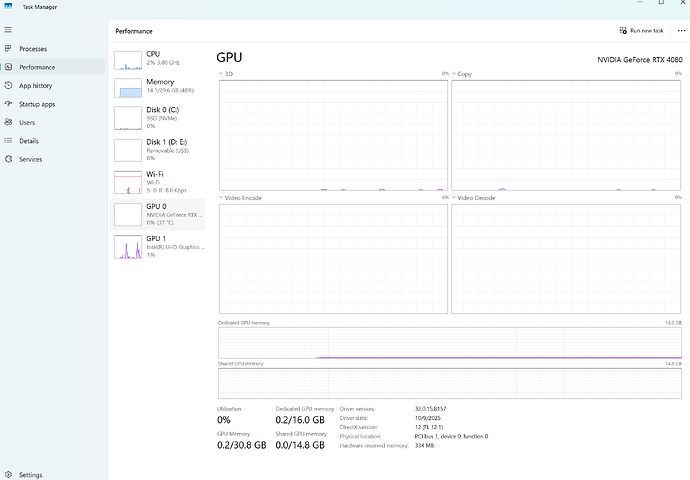Click the DirectX version 12 (FL 12.1) value

pos(429,427)
